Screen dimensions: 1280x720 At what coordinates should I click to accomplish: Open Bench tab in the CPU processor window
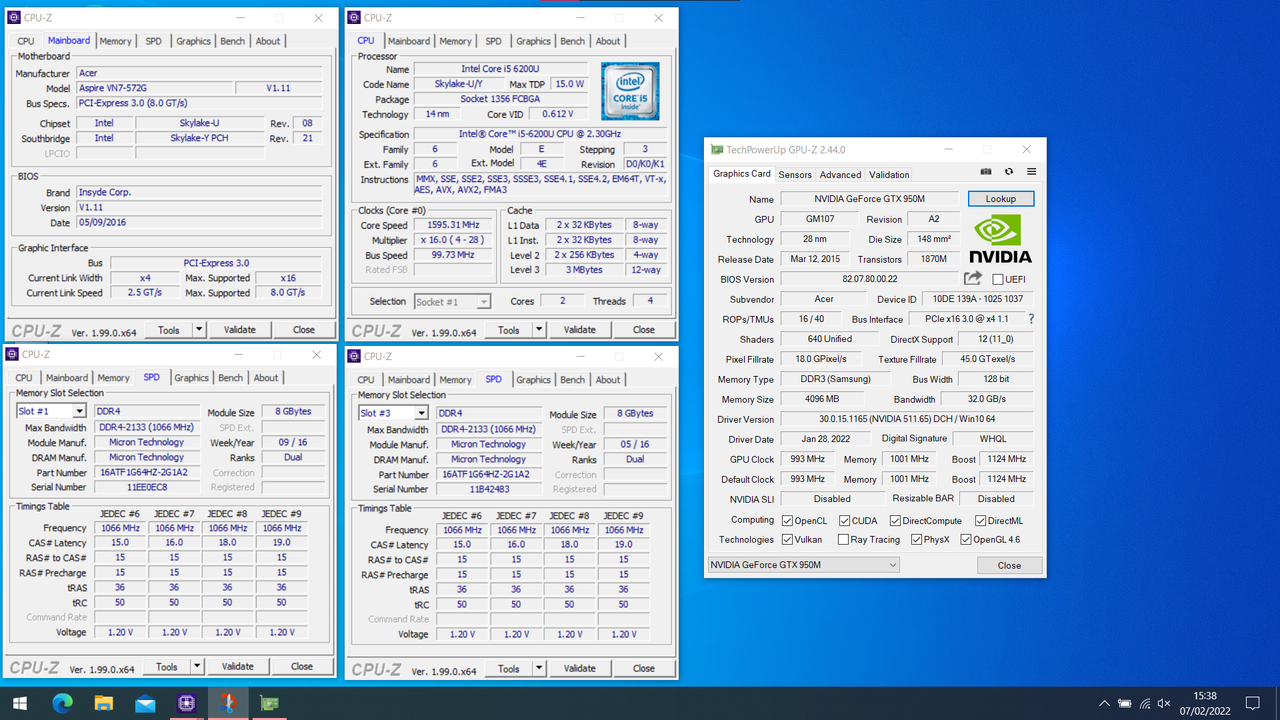click(572, 41)
